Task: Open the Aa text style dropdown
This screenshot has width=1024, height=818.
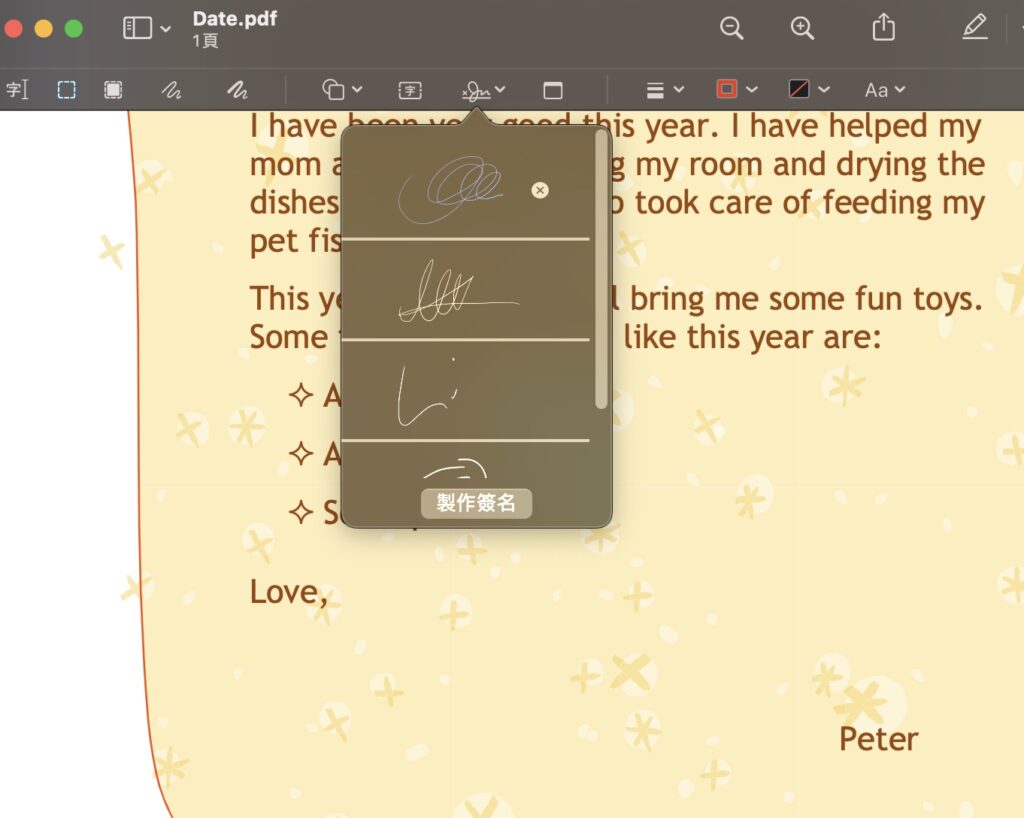Action: (884, 90)
